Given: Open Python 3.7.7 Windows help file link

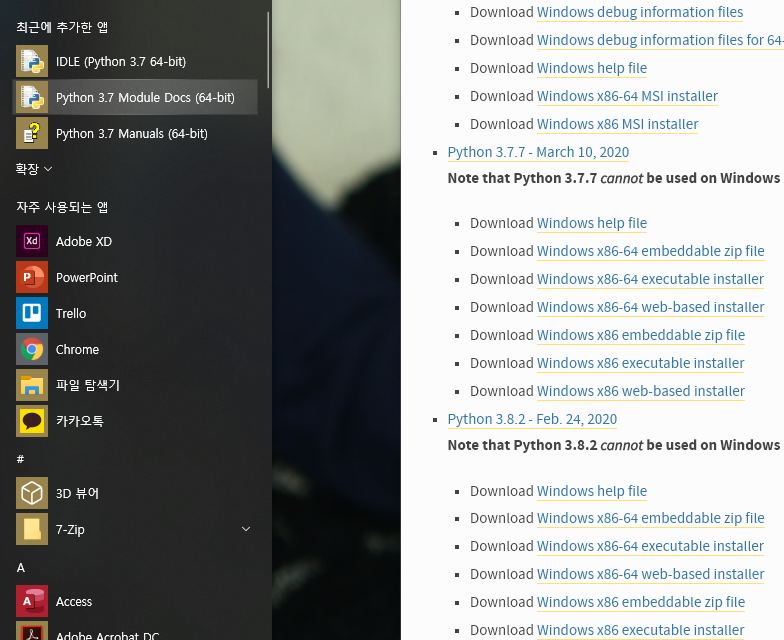Looking at the screenshot, I should [592, 223].
